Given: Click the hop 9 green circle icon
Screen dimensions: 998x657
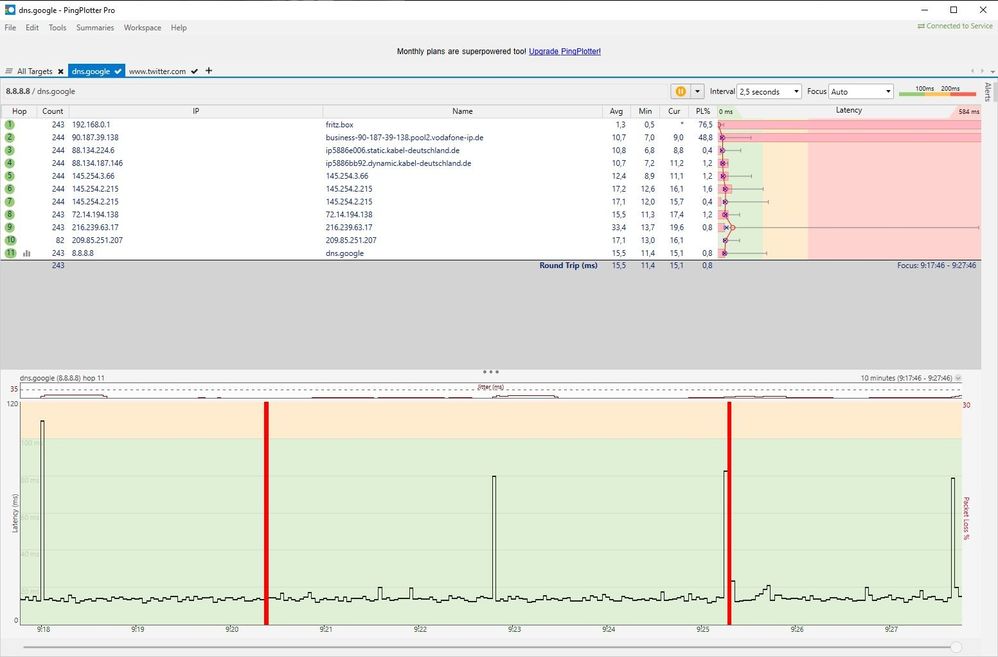Looking at the screenshot, I should 10,228.
